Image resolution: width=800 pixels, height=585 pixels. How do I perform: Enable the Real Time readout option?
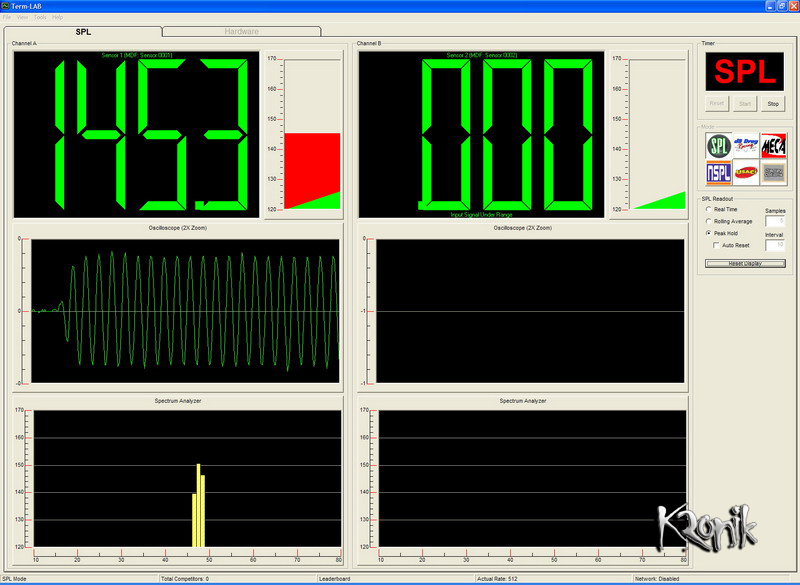(709, 209)
